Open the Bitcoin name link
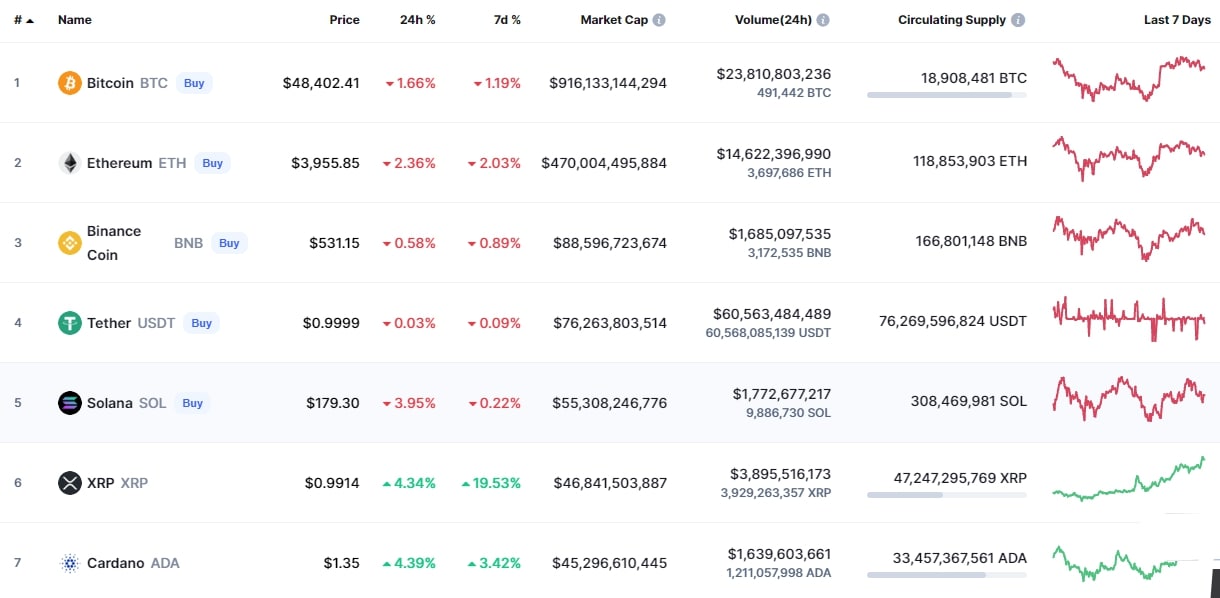The width and height of the screenshot is (1220, 598). (110, 83)
